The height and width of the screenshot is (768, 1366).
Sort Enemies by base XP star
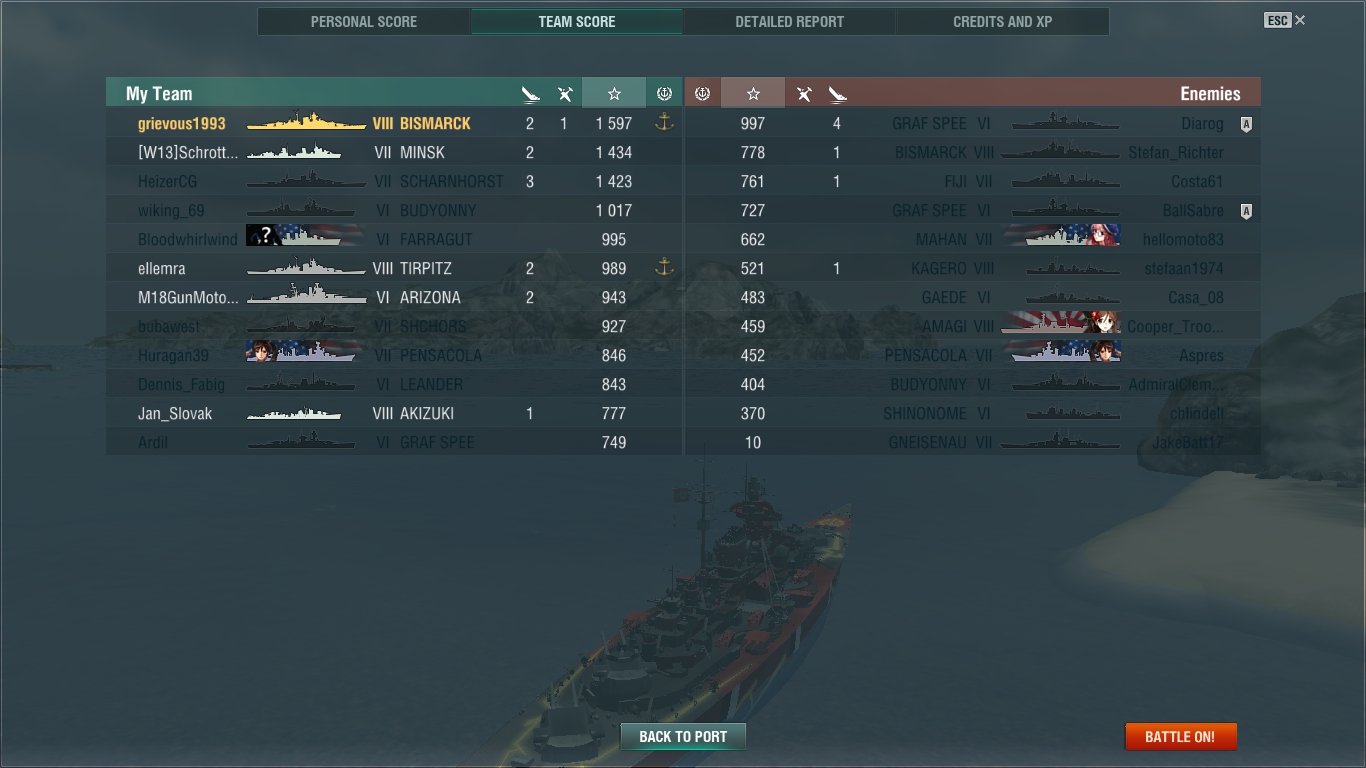click(753, 93)
